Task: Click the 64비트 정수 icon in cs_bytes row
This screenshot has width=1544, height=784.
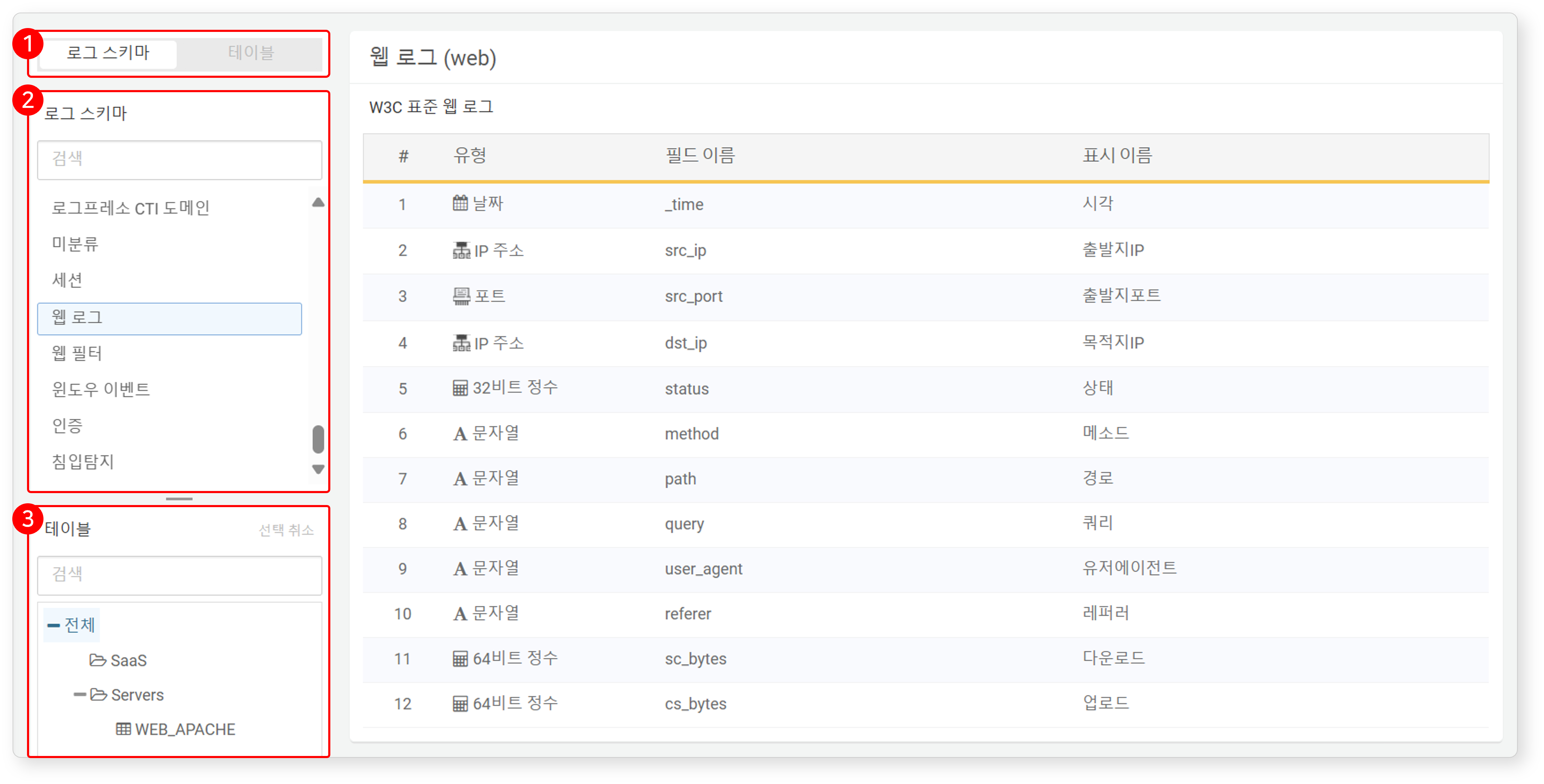Action: click(460, 703)
